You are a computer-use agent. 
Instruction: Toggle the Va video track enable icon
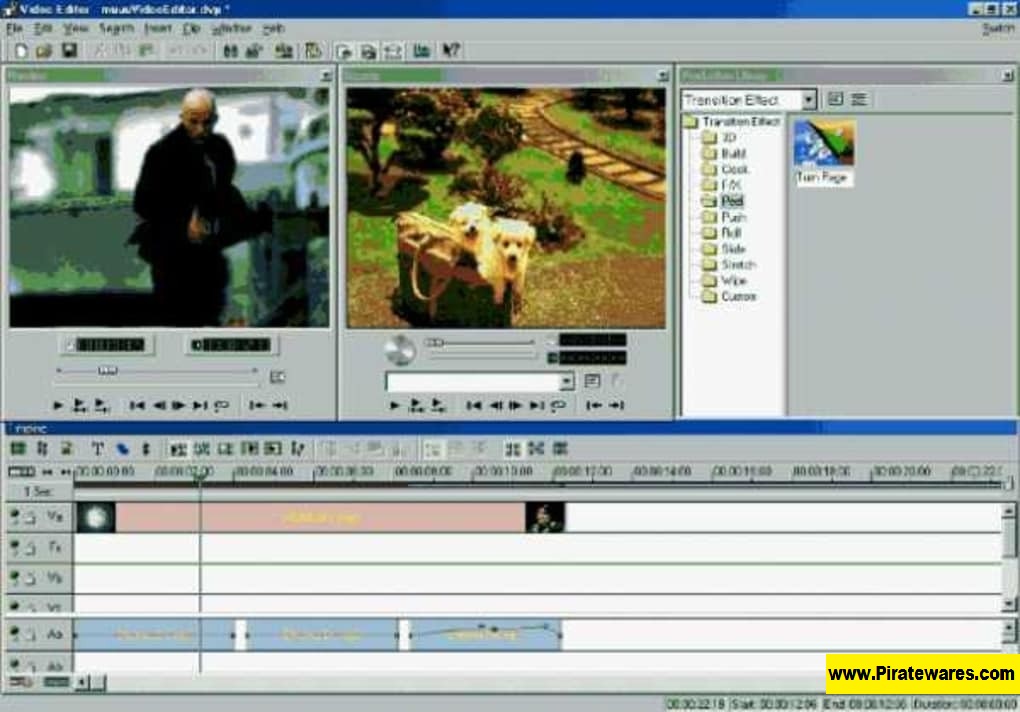click(17, 517)
